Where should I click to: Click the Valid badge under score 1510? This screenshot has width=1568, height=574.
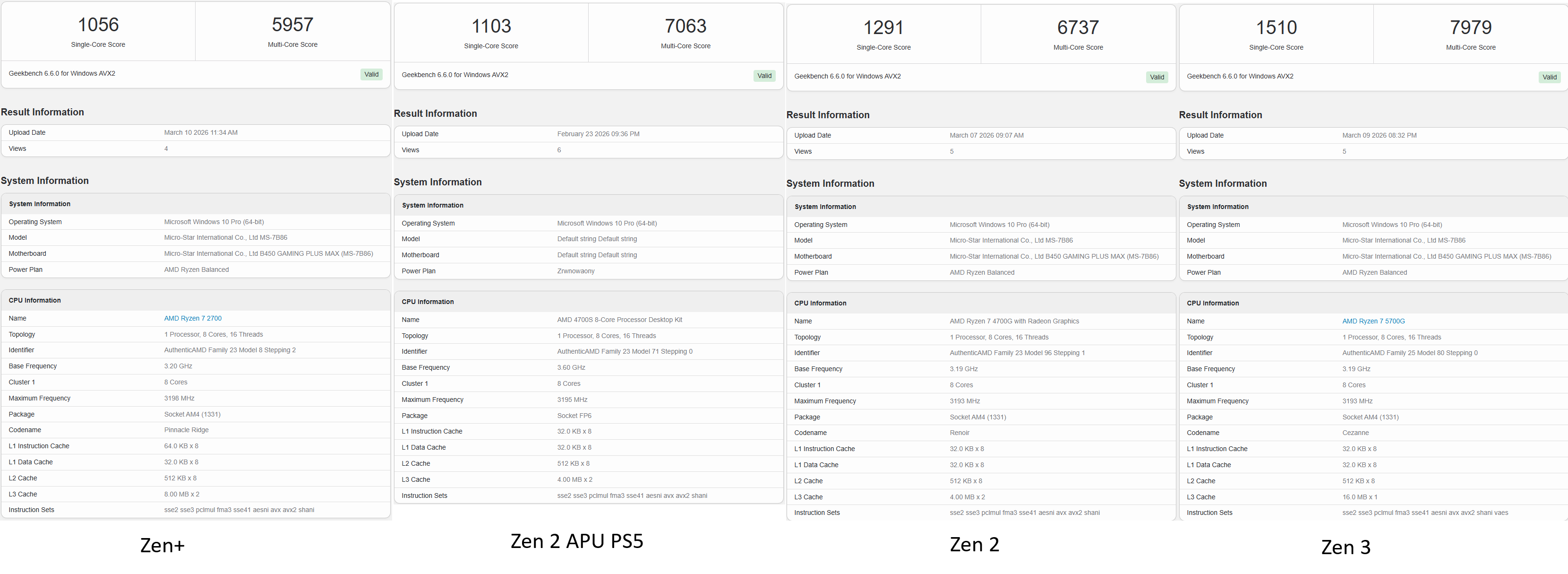pos(1549,77)
